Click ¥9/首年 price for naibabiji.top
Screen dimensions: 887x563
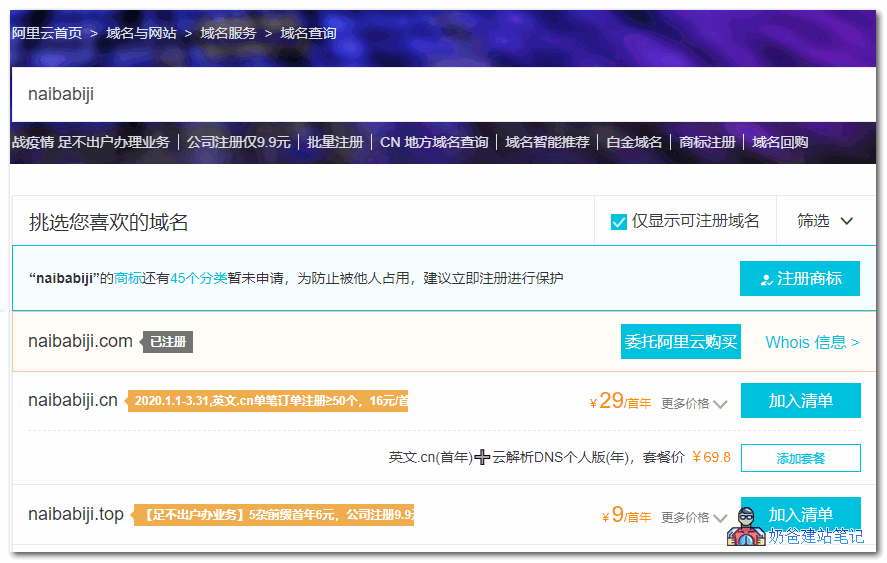click(x=626, y=515)
